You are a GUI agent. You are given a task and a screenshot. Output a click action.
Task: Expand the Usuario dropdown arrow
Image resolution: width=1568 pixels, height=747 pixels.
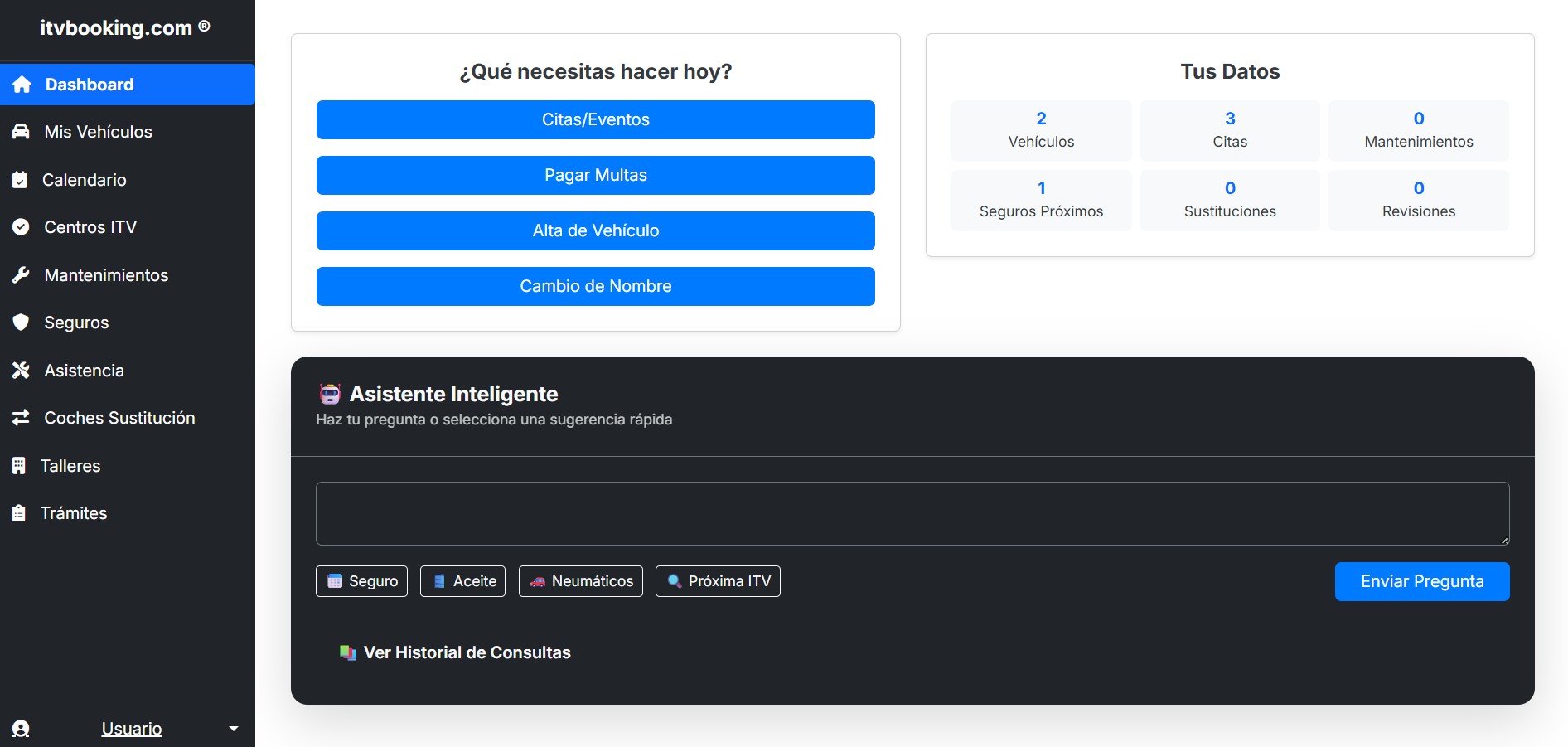(x=234, y=729)
